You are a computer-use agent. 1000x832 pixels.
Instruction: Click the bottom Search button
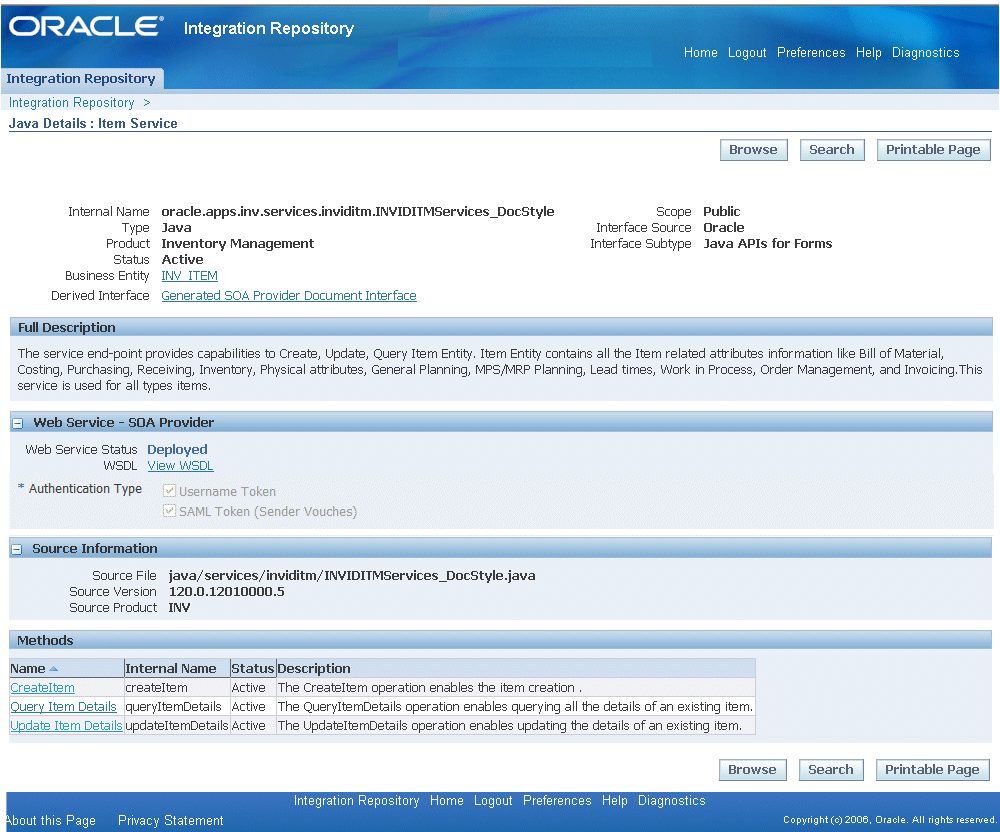tap(831, 770)
